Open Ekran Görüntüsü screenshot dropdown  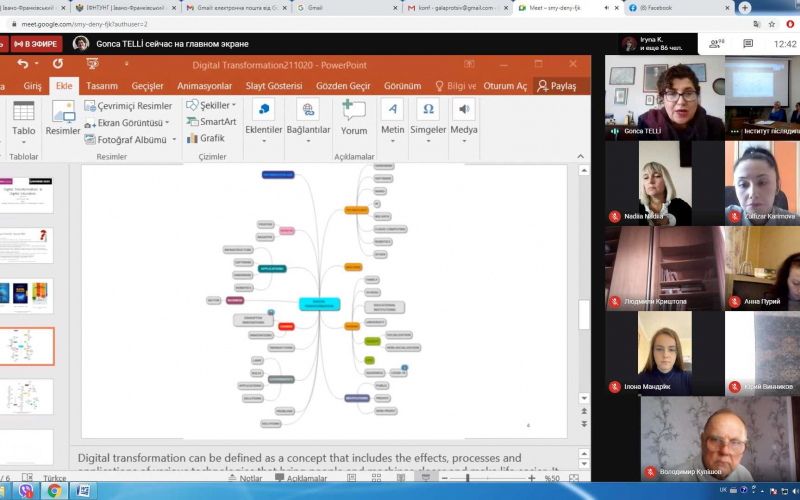tap(127, 122)
